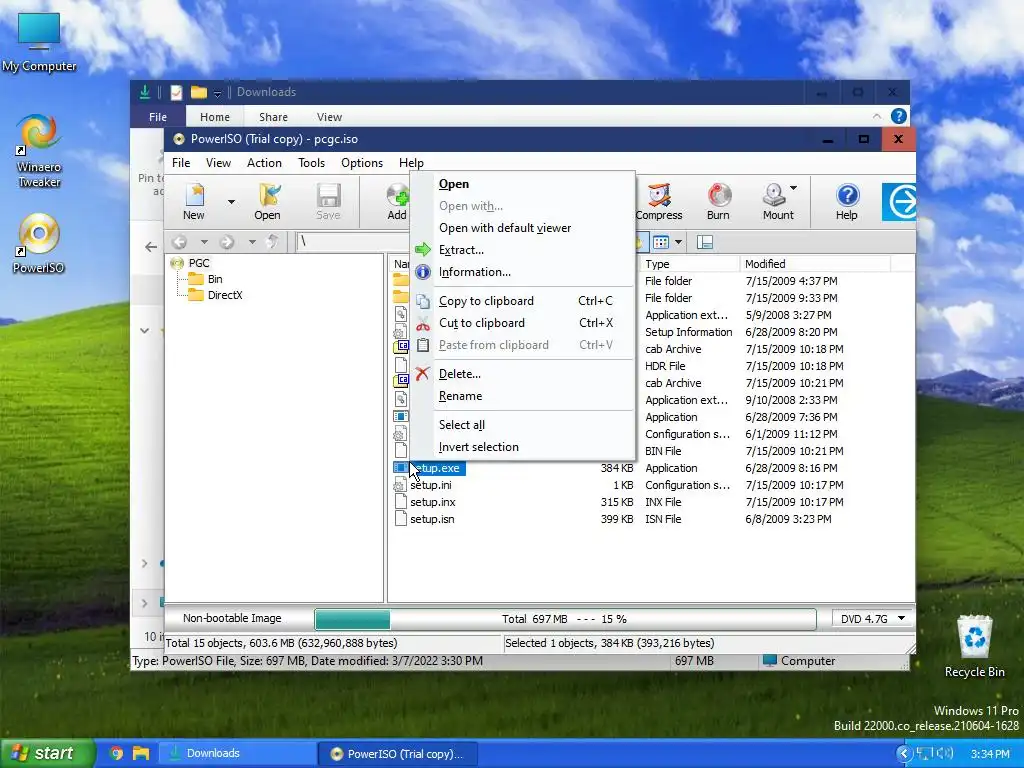Open the File menu in PowerISO
The height and width of the screenshot is (768, 1024).
(x=181, y=163)
